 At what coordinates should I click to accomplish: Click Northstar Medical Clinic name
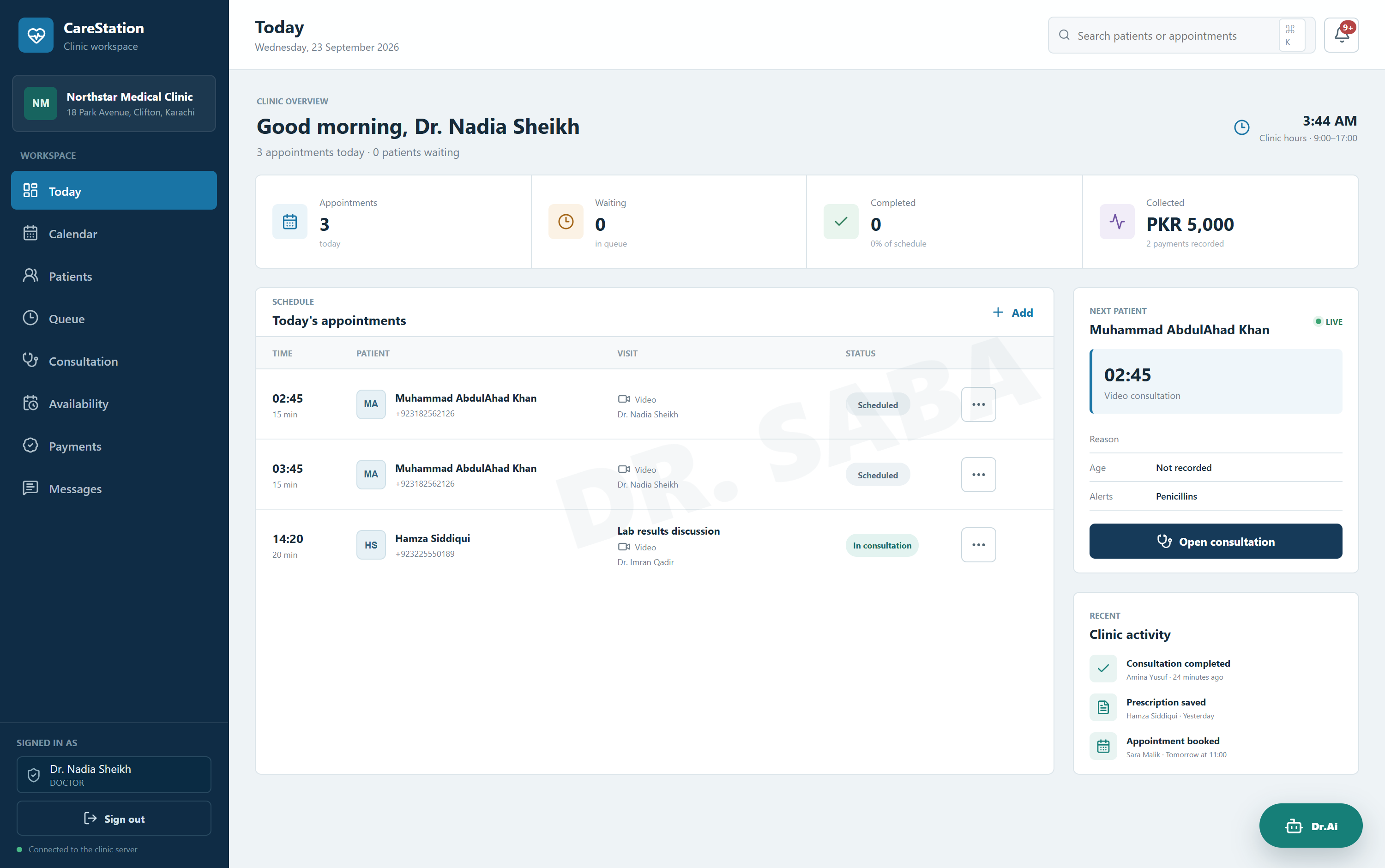point(130,96)
